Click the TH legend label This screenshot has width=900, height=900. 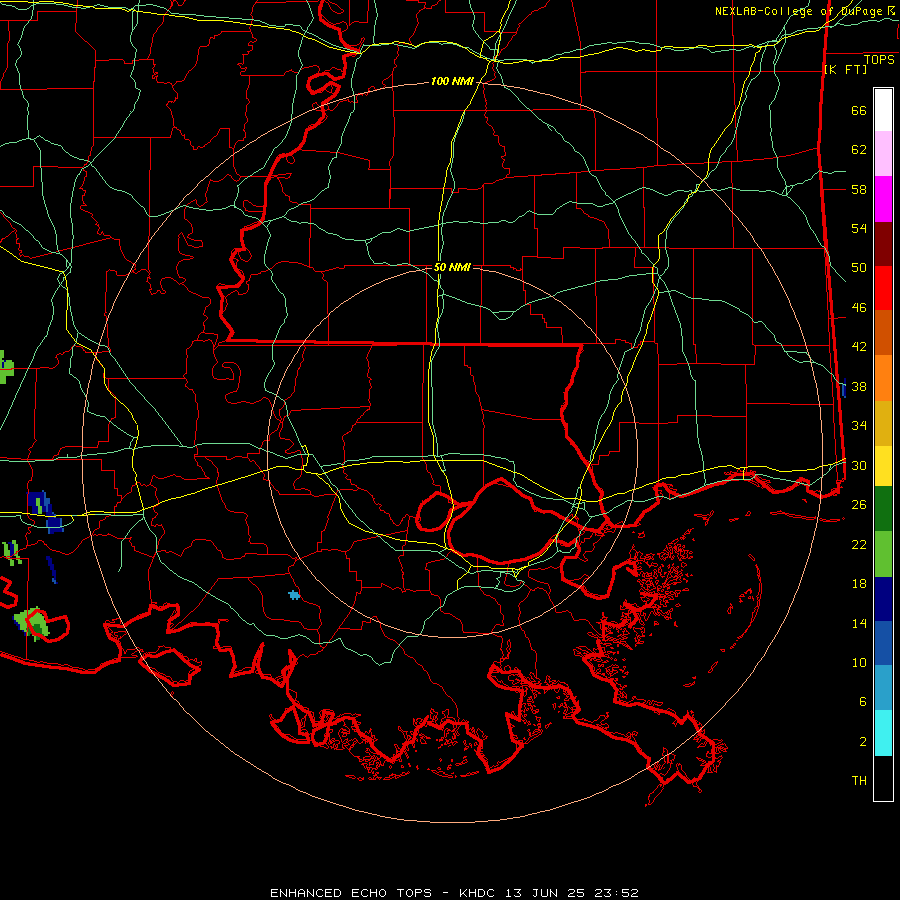[x=859, y=781]
